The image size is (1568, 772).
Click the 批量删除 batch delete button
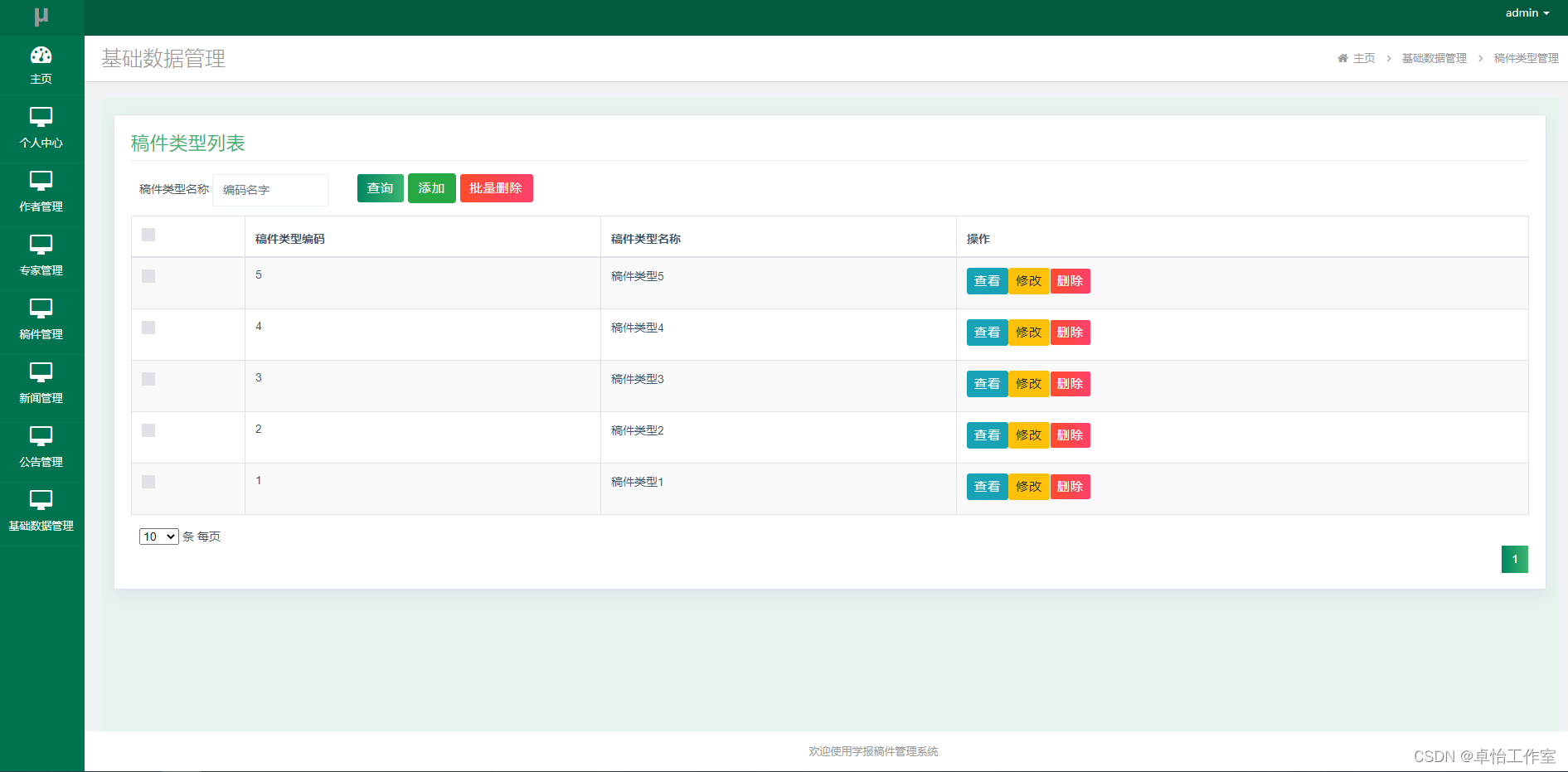tap(497, 188)
